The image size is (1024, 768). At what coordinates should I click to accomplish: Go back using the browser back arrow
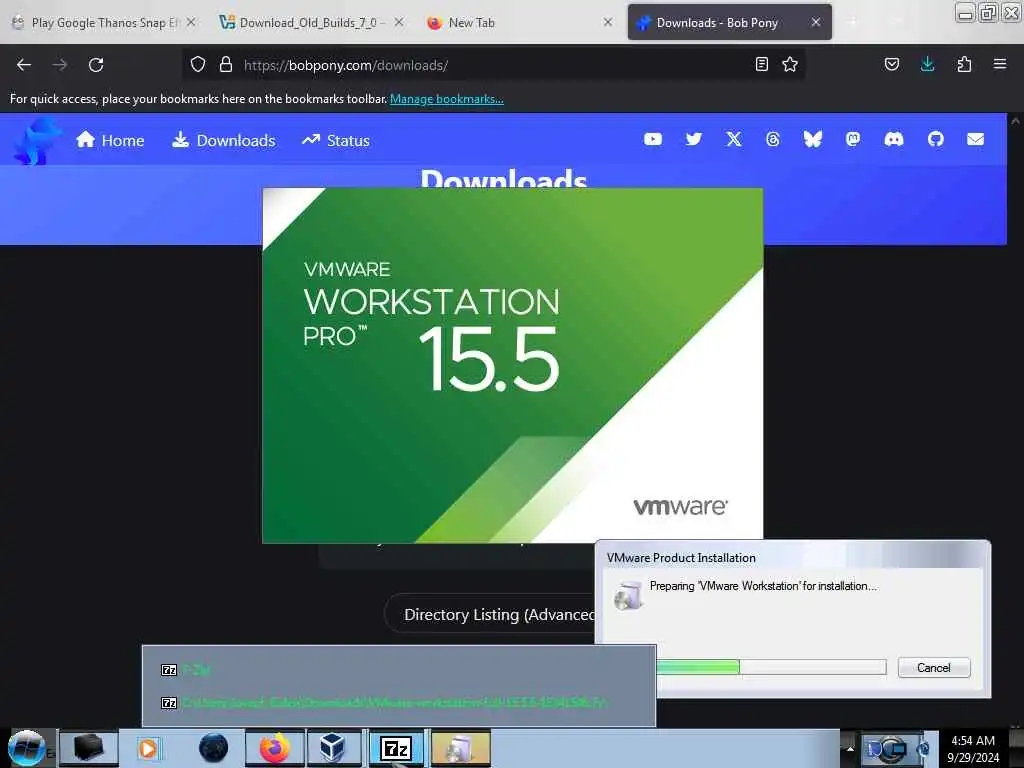click(24, 65)
